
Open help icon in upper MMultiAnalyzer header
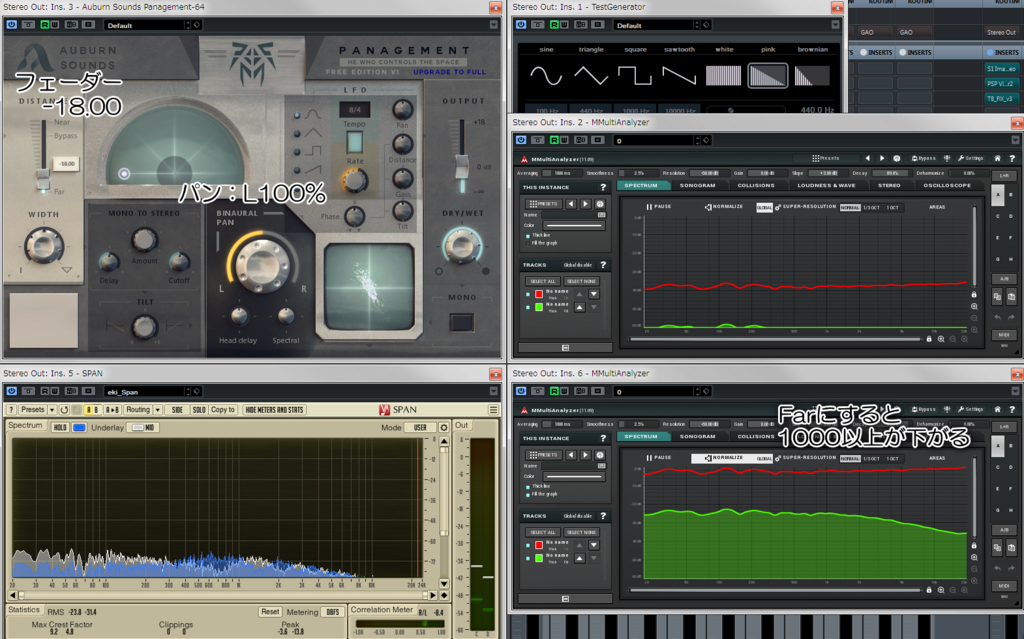1012,158
